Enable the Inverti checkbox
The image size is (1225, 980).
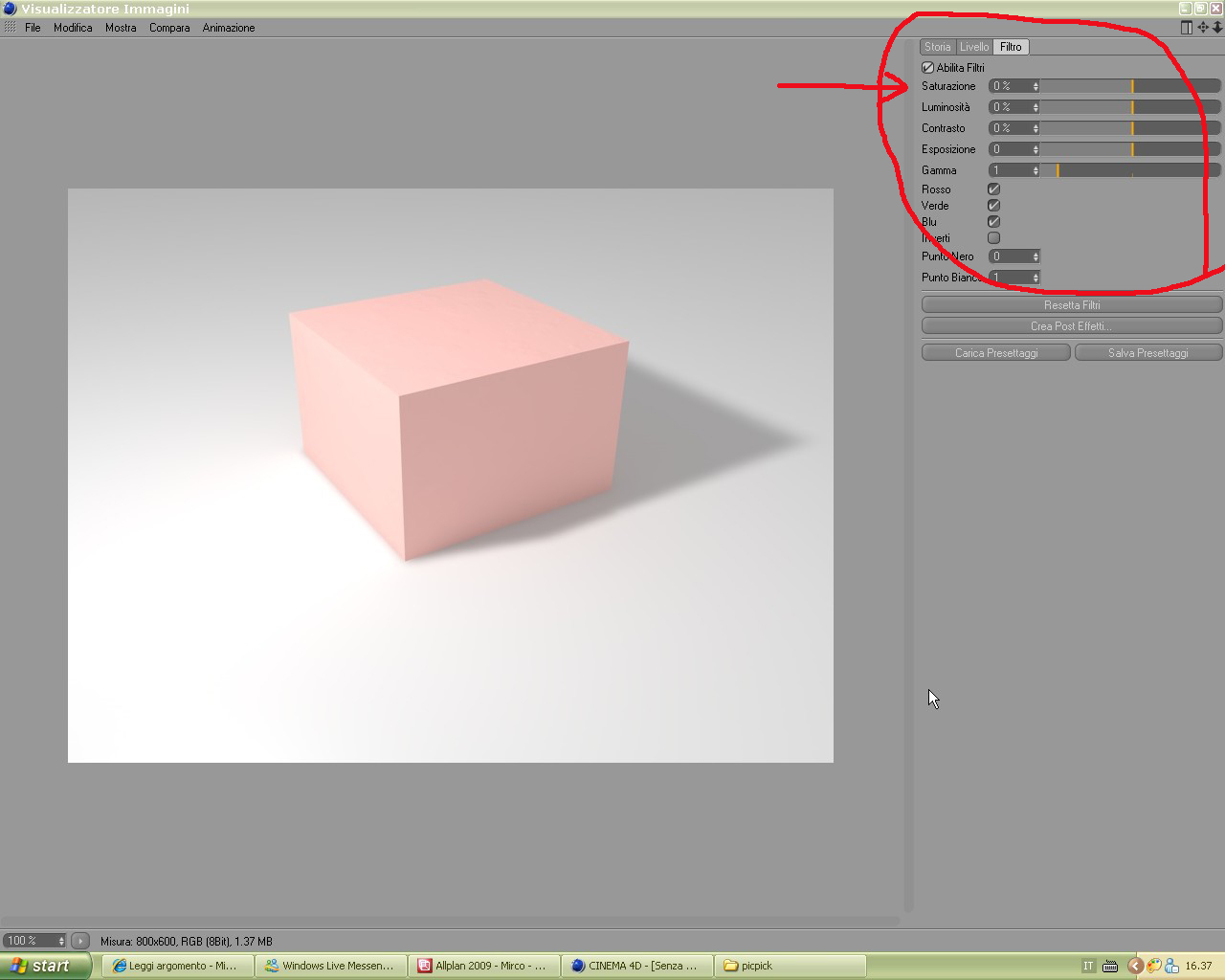[993, 238]
